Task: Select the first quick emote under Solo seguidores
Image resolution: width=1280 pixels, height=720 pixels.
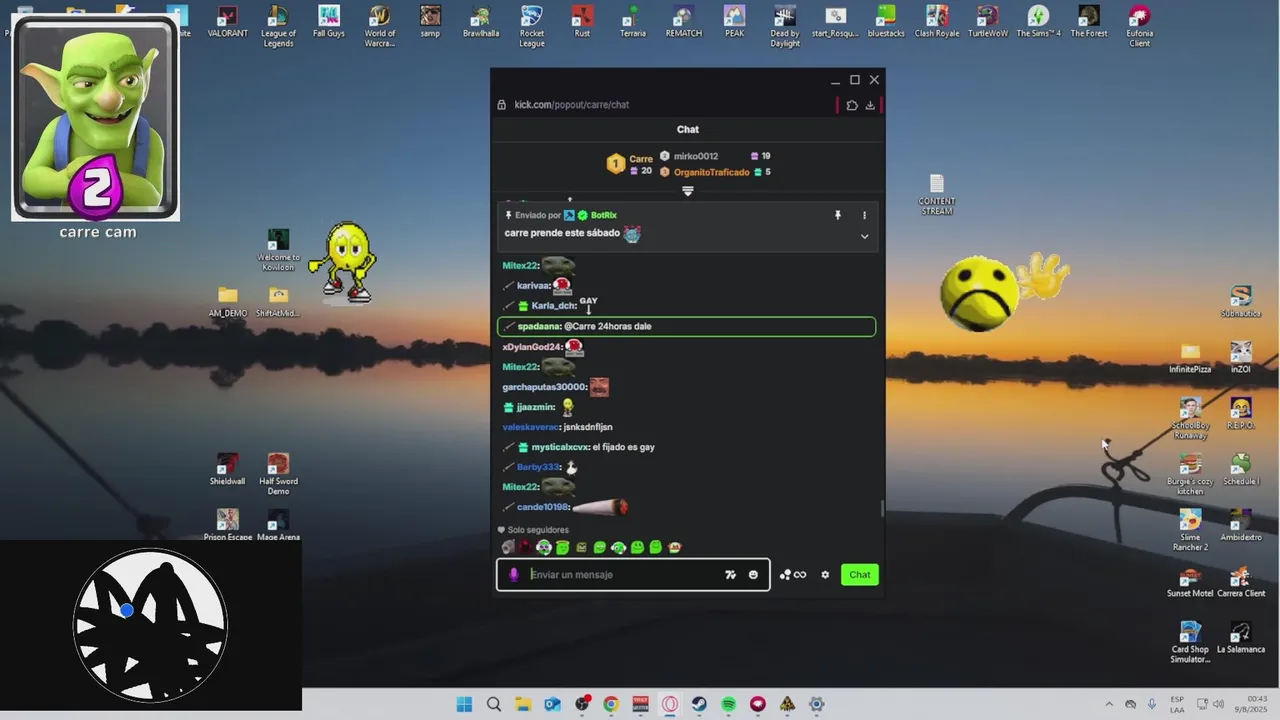Action: 508,548
